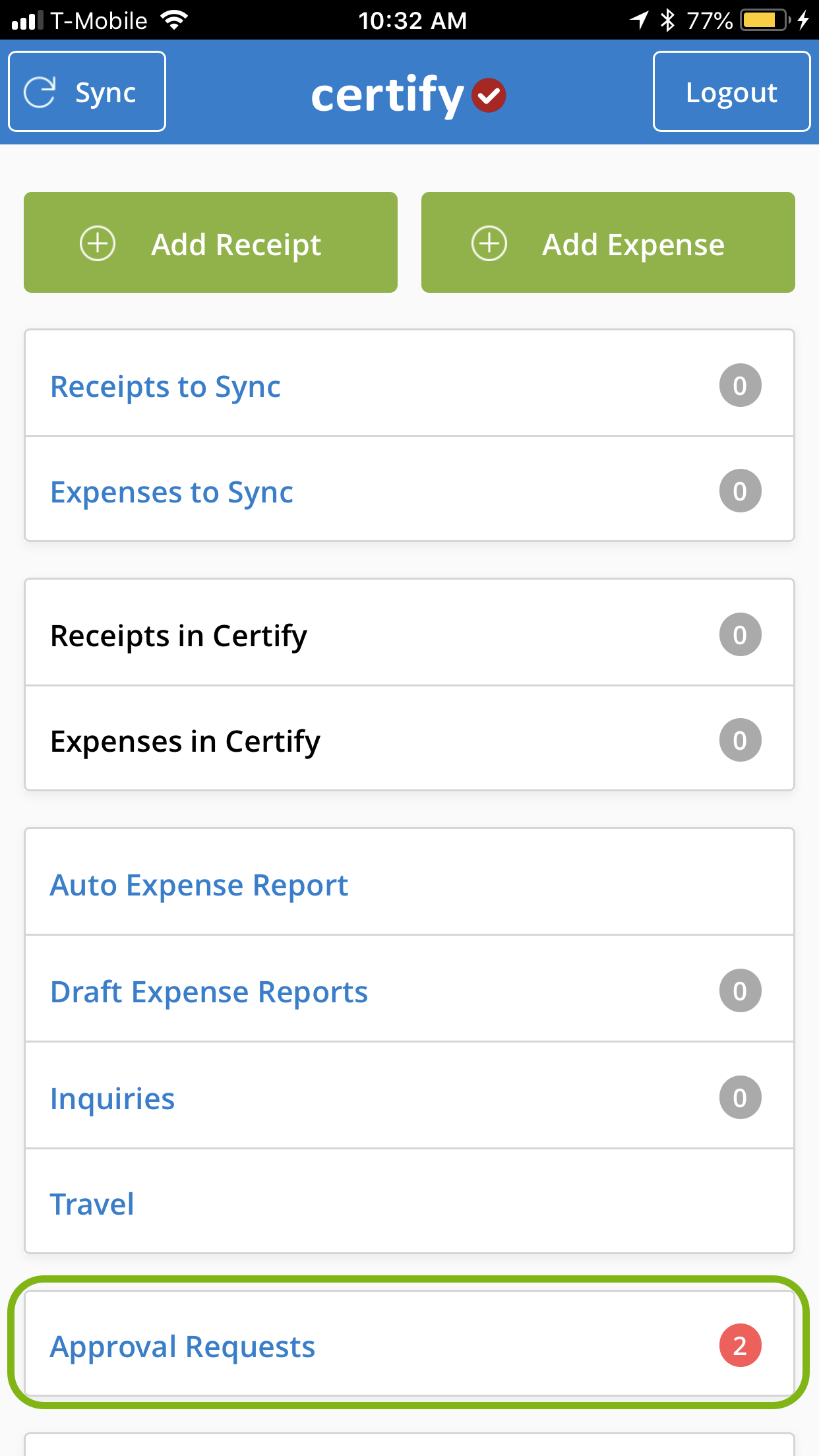The image size is (819, 1456).
Task: Tap the count badge for Expenses to Sync
Action: tap(740, 491)
